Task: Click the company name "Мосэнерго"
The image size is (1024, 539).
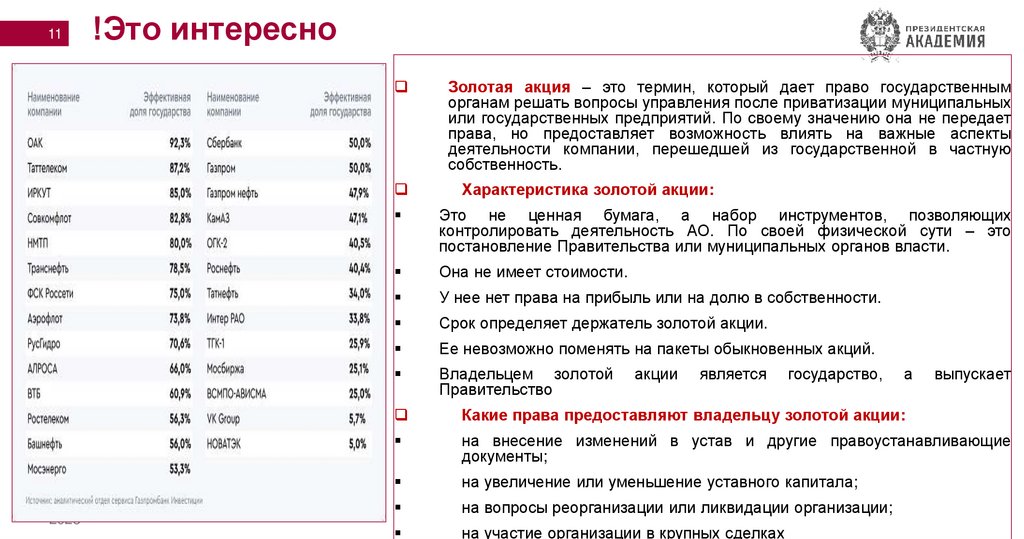Action: pos(46,469)
